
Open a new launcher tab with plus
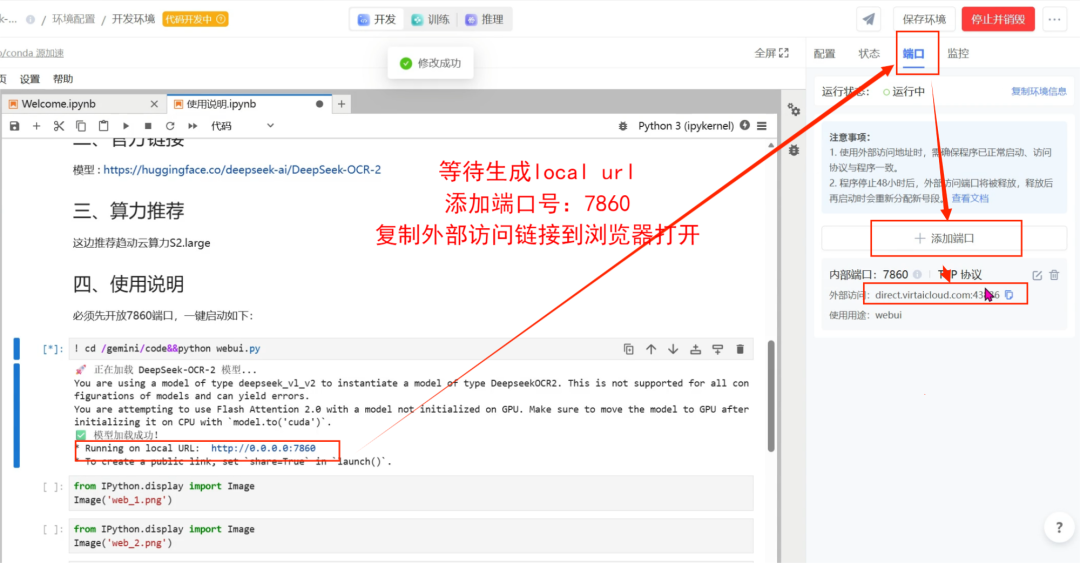(342, 104)
